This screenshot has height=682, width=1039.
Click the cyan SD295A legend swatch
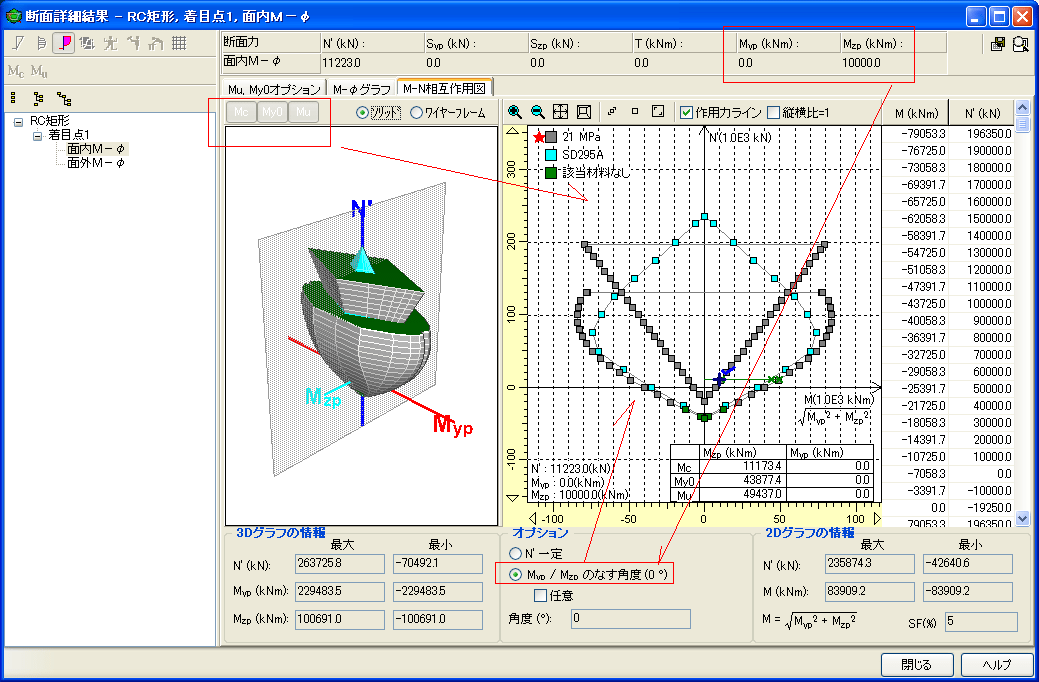[x=551, y=155]
